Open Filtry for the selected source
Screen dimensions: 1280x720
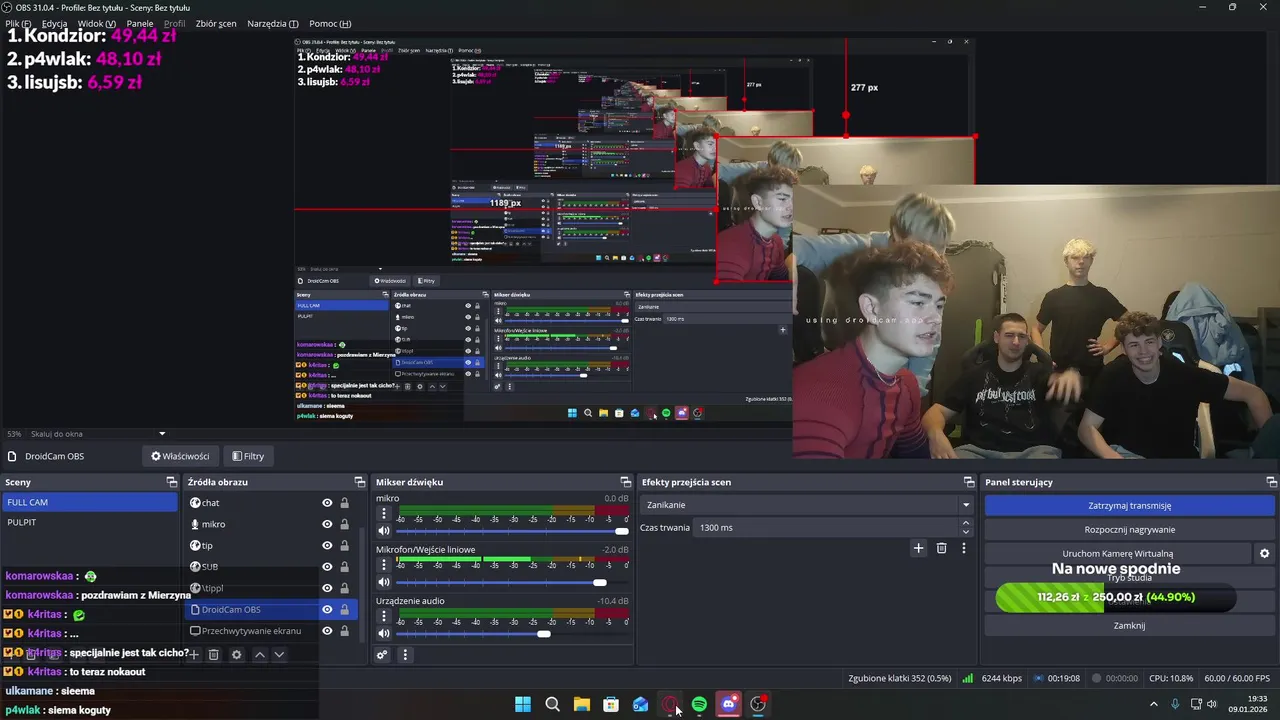click(x=248, y=456)
